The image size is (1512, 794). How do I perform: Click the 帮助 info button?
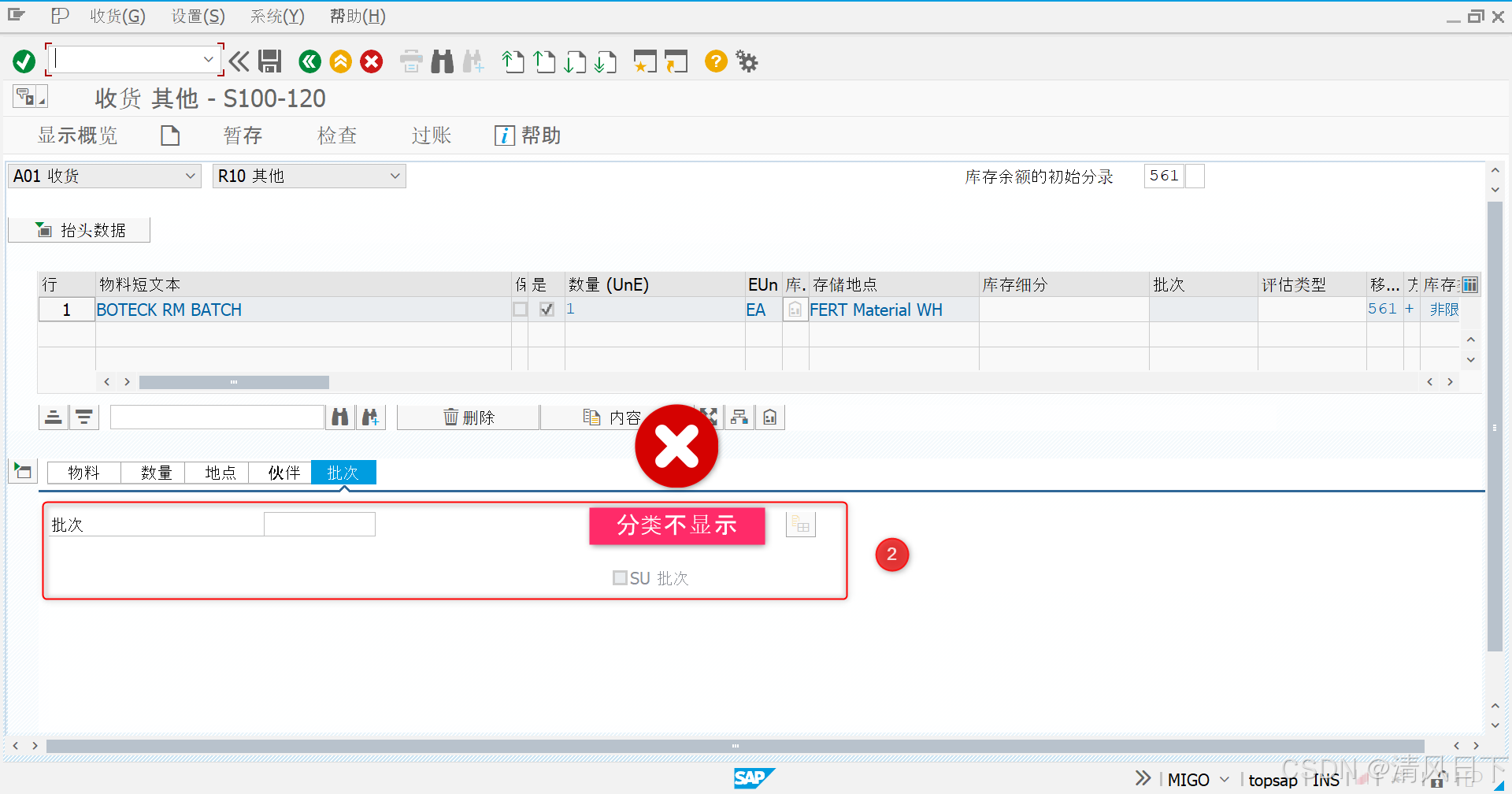(x=528, y=135)
